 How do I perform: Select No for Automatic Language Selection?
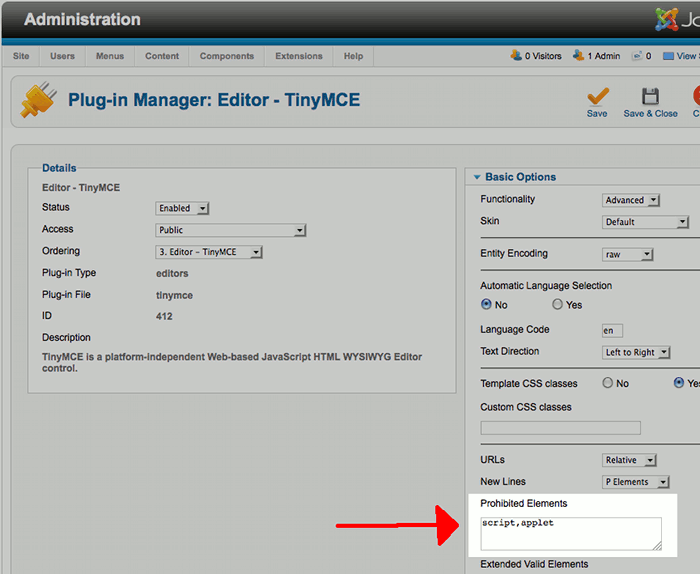487,305
